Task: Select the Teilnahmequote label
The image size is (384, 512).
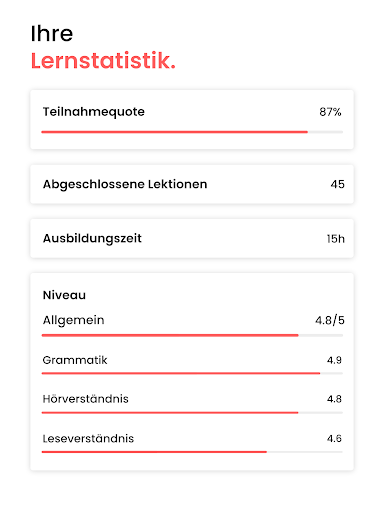Action: 94,112
